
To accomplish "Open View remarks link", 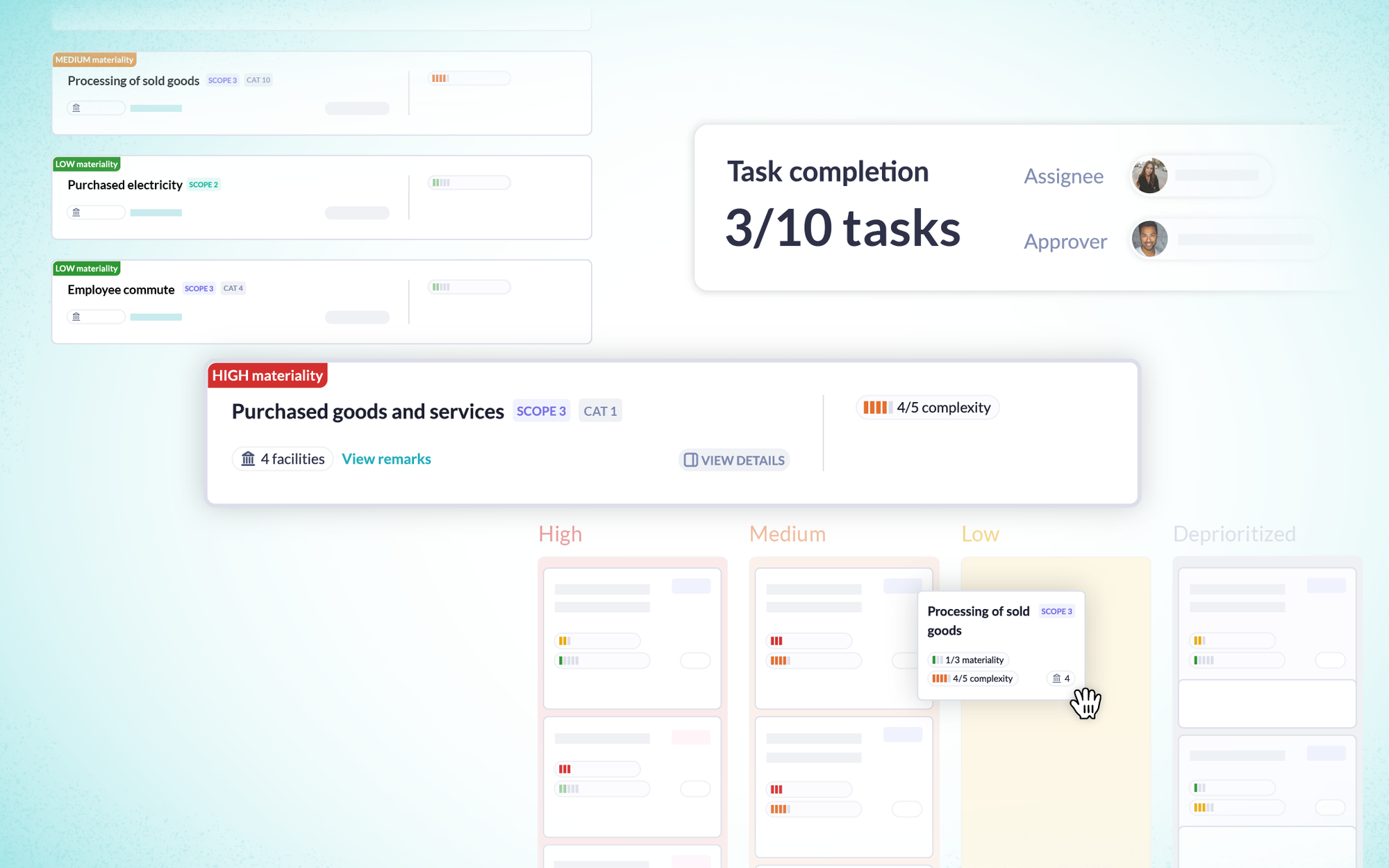I will point(386,459).
